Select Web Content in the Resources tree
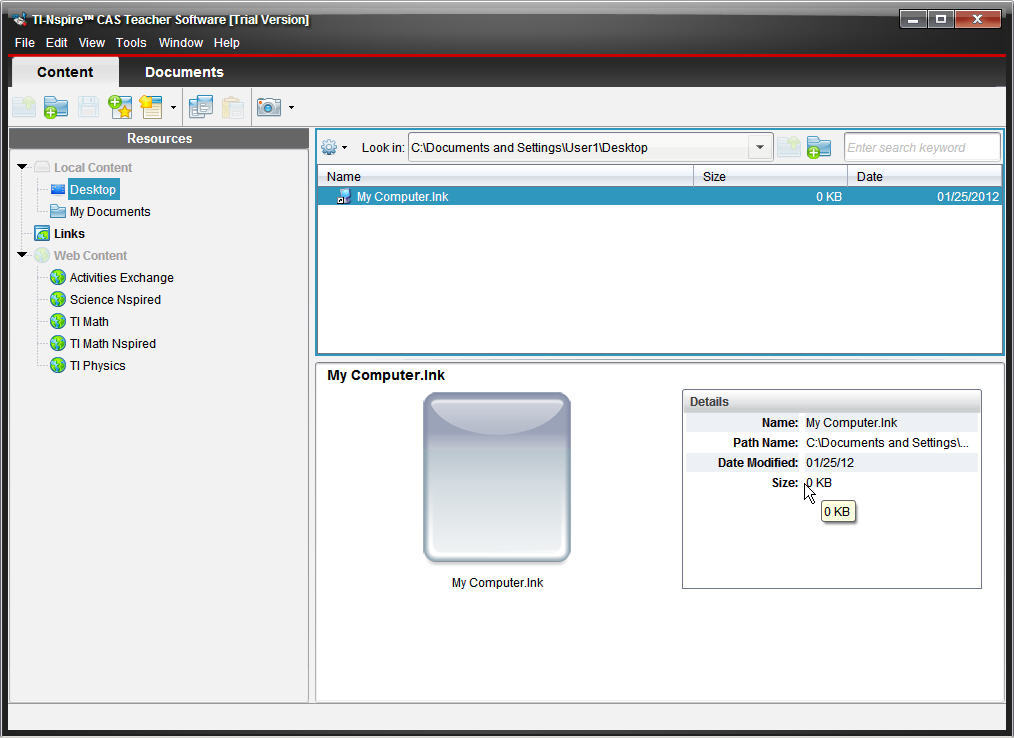 click(x=90, y=255)
